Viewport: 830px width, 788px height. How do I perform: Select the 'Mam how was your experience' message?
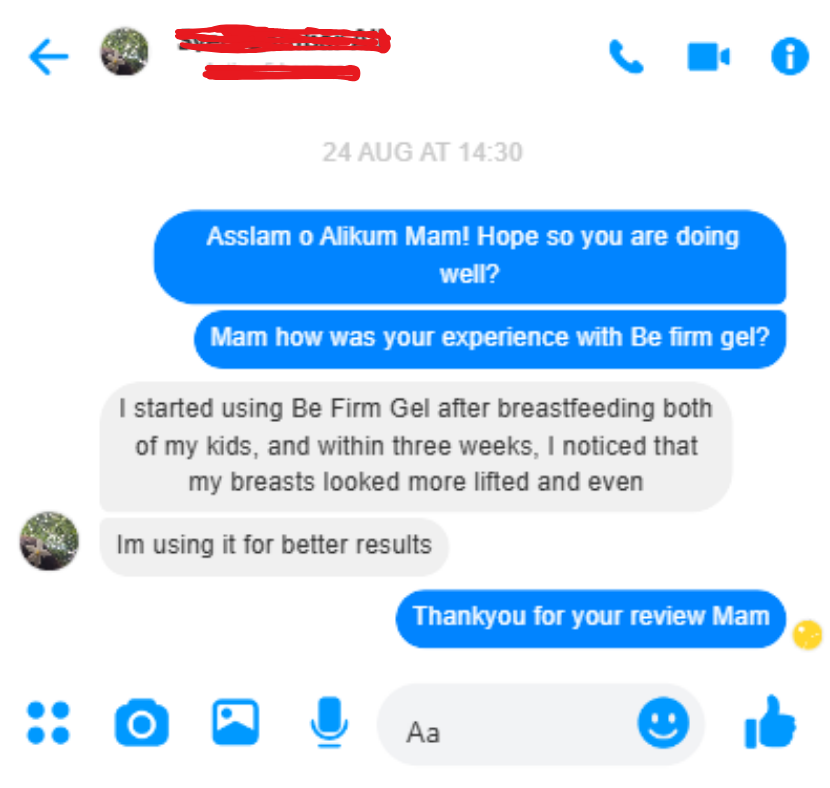point(490,339)
